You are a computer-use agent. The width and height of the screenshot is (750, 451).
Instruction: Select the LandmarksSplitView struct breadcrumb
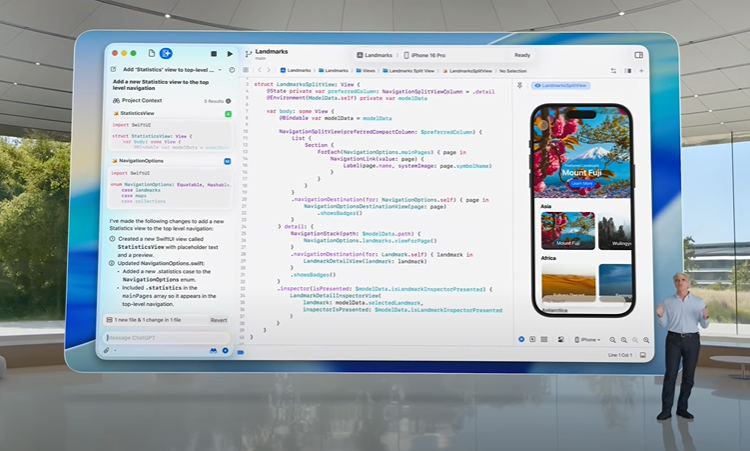[x=467, y=71]
